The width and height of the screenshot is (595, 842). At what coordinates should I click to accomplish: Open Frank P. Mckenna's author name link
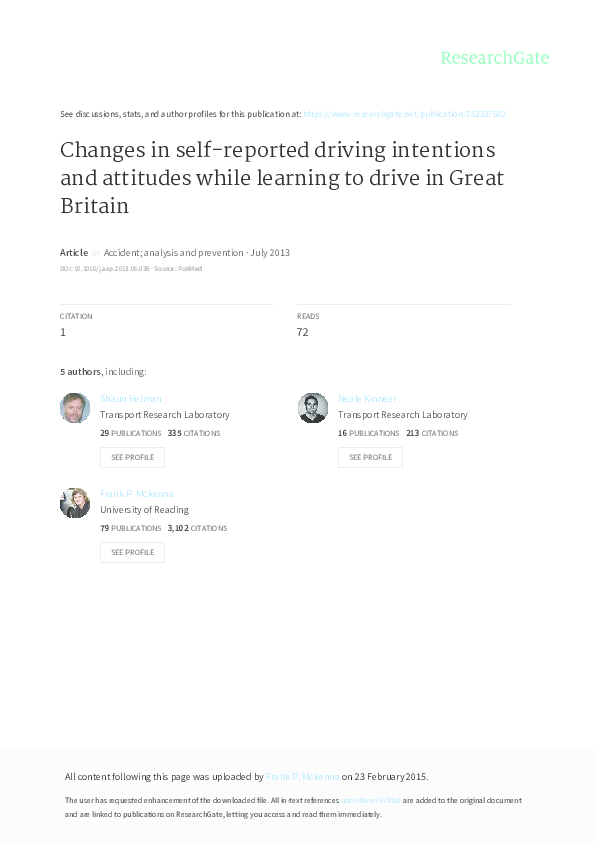click(x=136, y=493)
